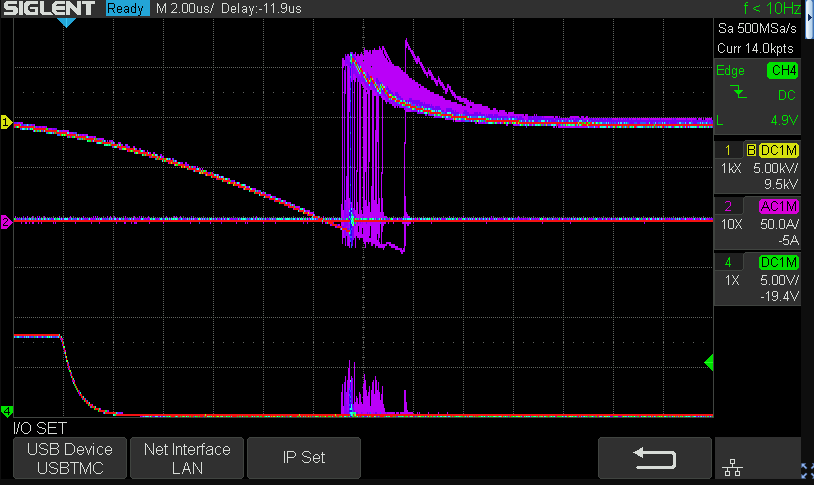
Task: Click the green trigger level arrow
Action: pyautogui.click(x=709, y=362)
